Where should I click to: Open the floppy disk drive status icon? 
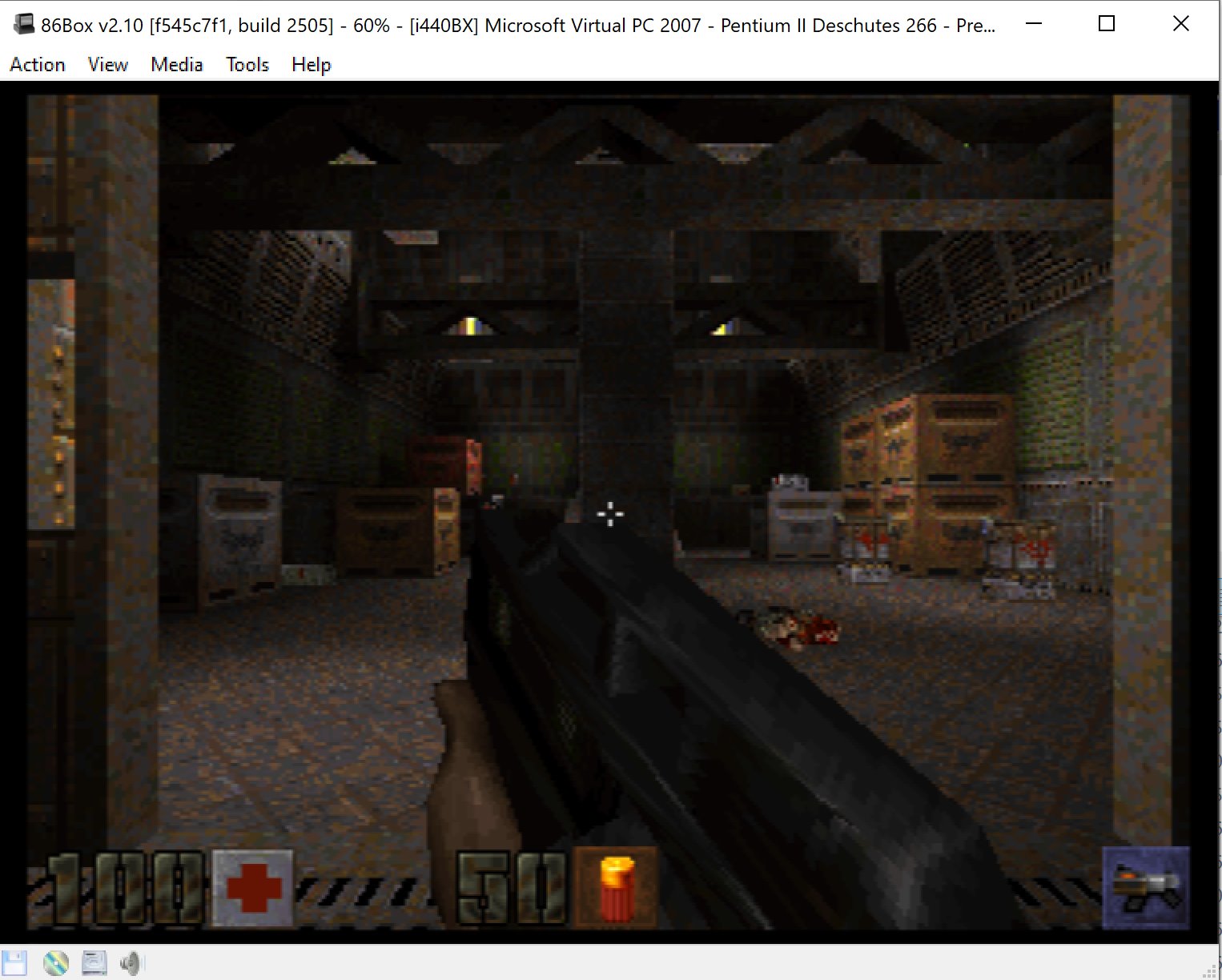click(x=14, y=963)
